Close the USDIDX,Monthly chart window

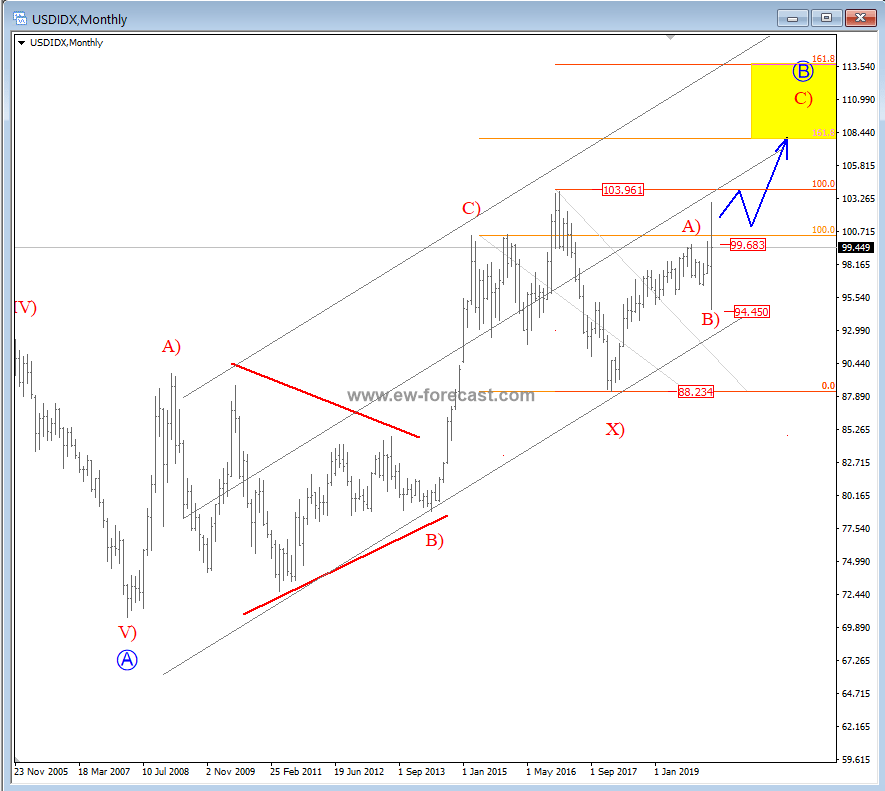[x=860, y=18]
